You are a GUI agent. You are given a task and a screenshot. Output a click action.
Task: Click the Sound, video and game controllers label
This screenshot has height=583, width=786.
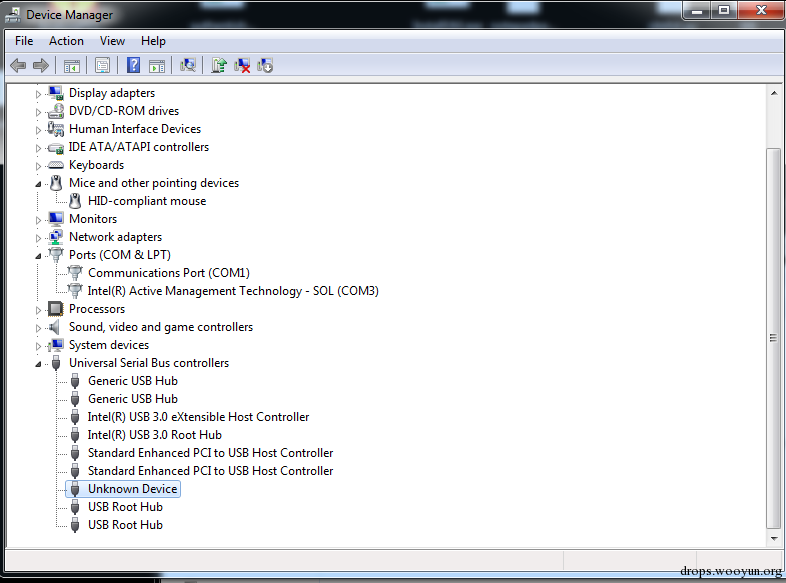click(161, 327)
